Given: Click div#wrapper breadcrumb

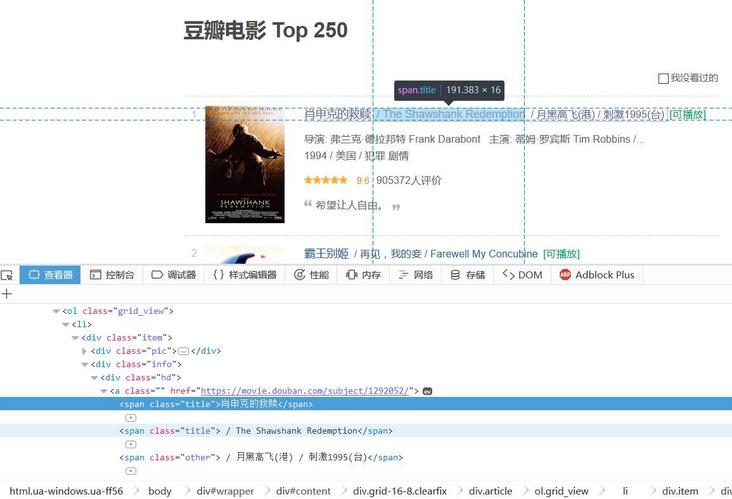Looking at the screenshot, I should (x=225, y=491).
